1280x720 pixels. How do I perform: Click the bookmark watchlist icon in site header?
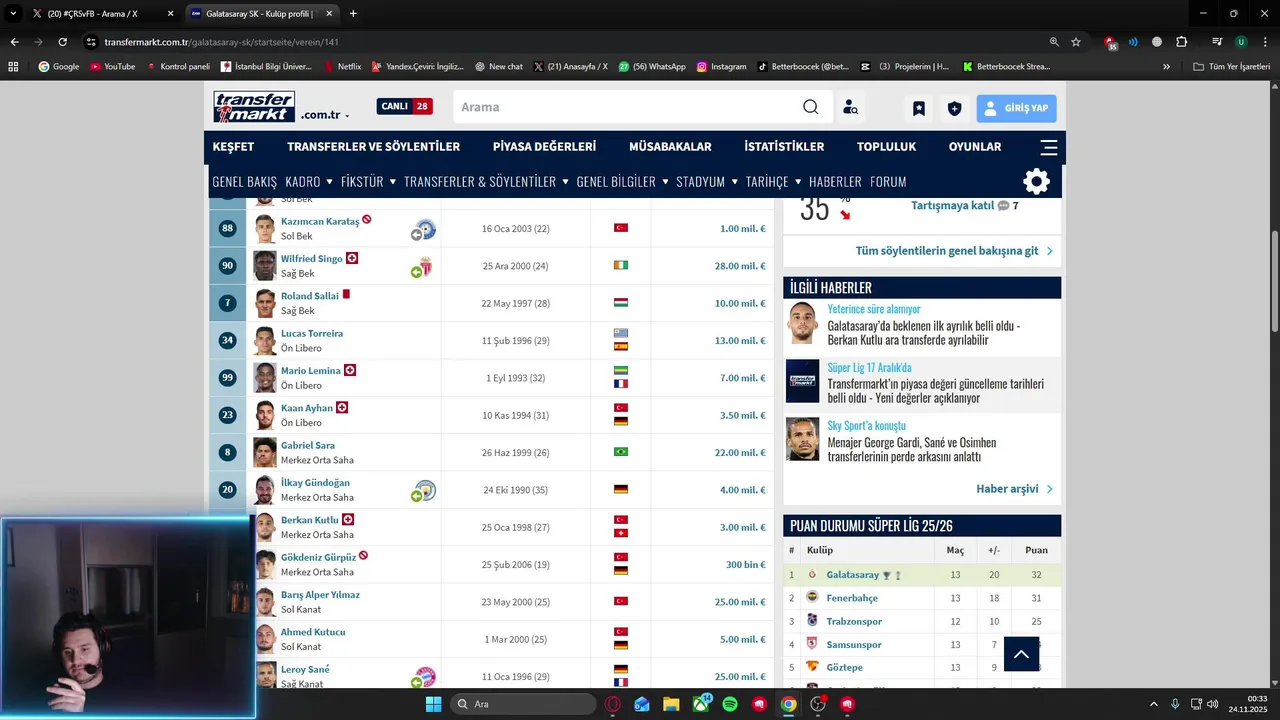click(x=918, y=108)
